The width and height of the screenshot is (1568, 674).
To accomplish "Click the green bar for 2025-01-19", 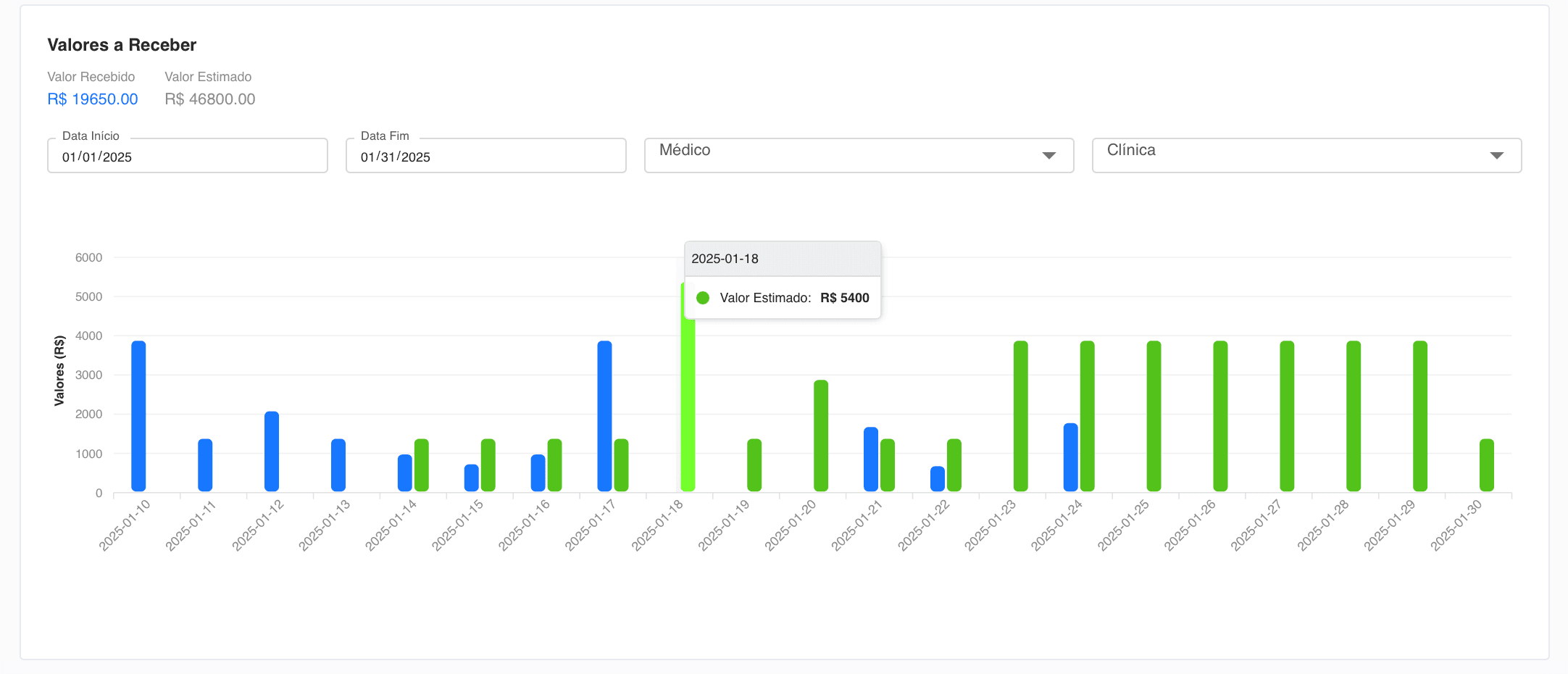I will click(754, 465).
